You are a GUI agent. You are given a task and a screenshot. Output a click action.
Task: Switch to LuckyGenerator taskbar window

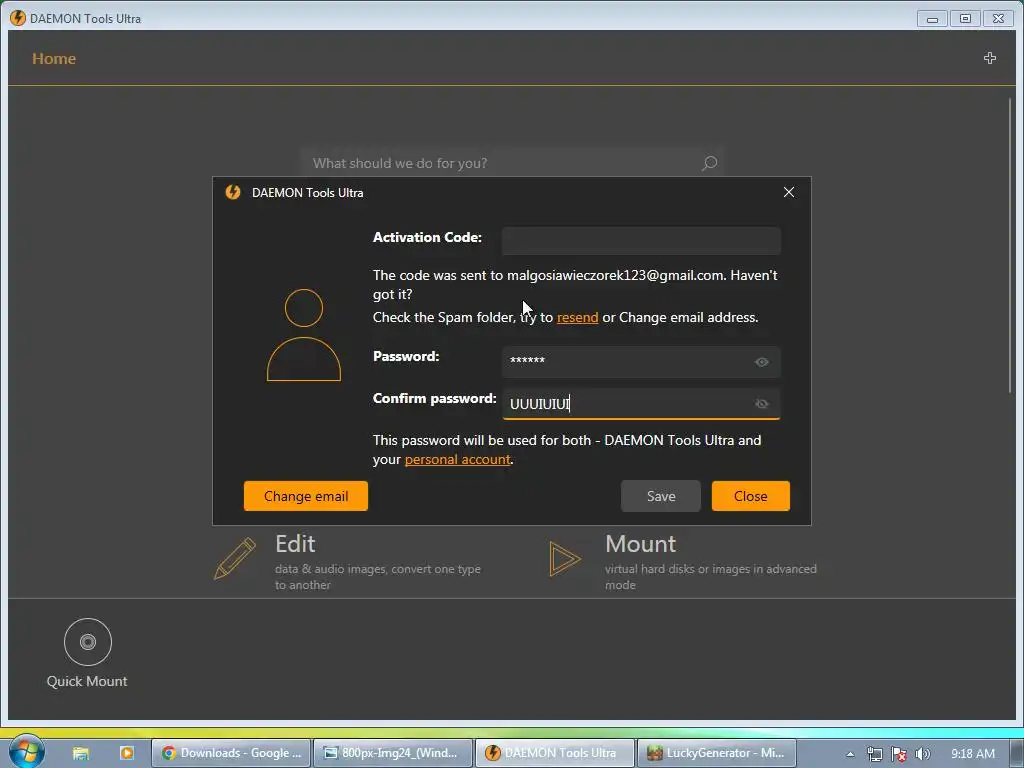click(716, 753)
